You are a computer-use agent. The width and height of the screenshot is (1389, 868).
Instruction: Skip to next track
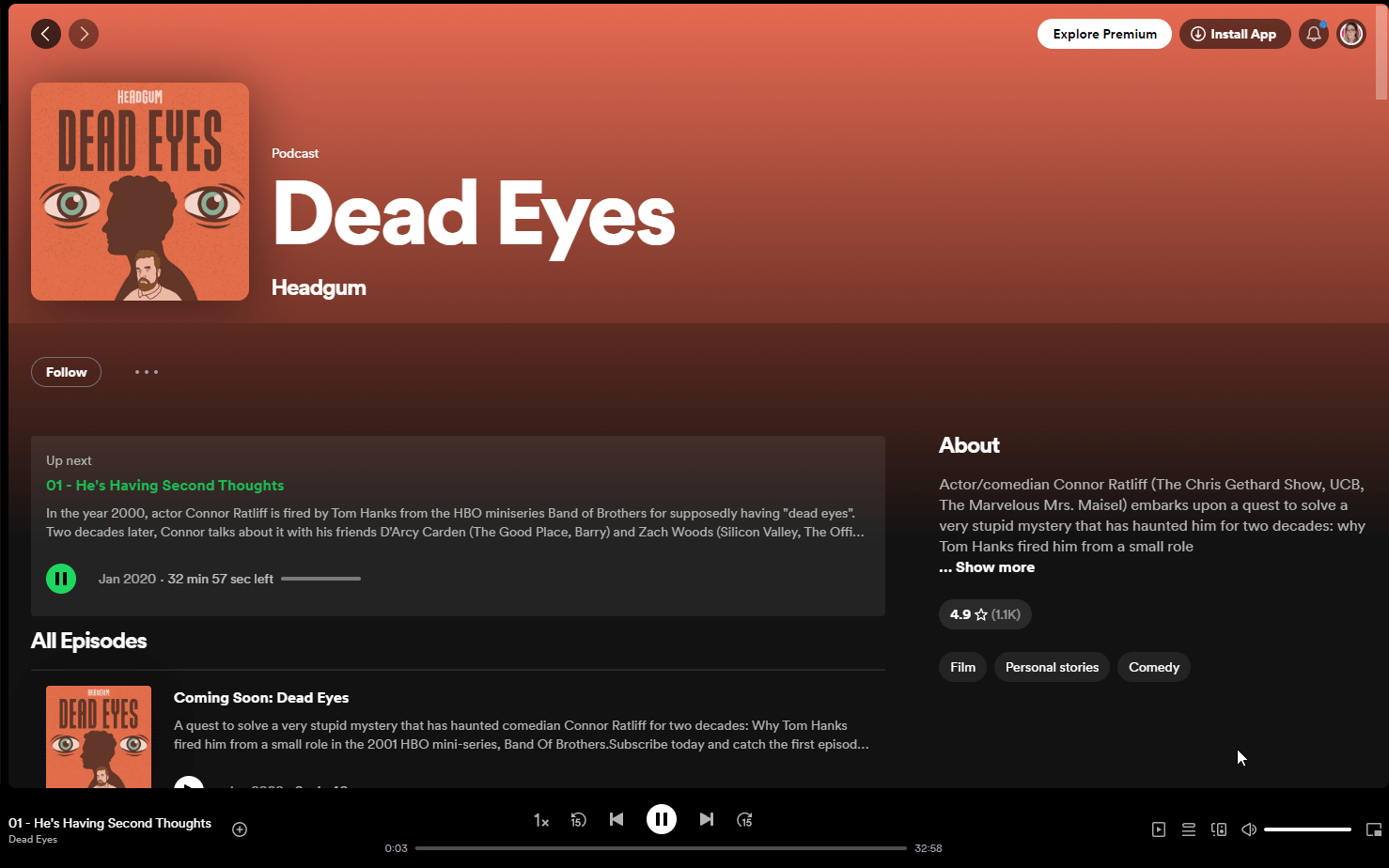pos(707,819)
